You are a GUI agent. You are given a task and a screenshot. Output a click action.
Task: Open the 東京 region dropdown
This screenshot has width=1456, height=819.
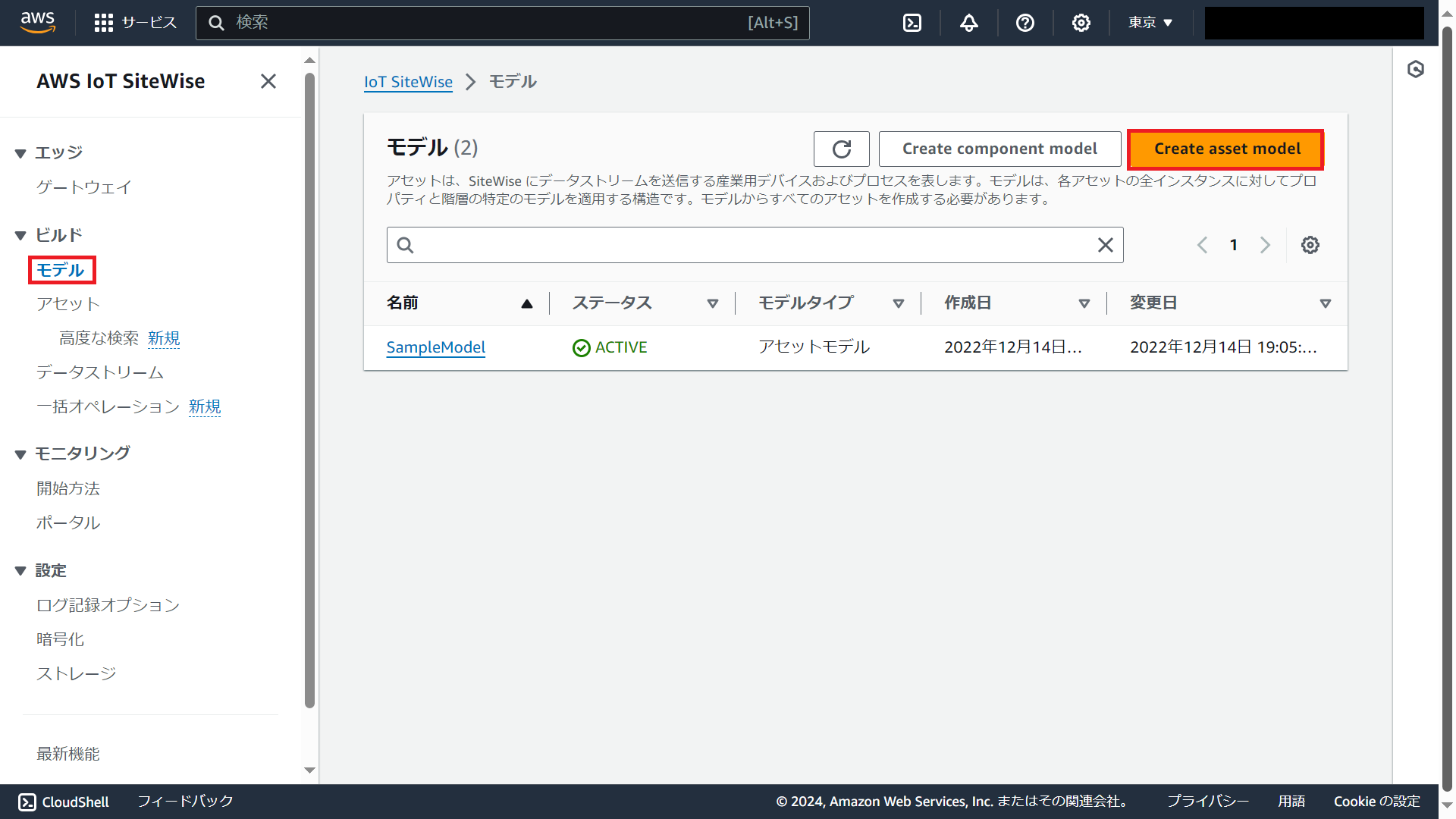[x=1150, y=23]
